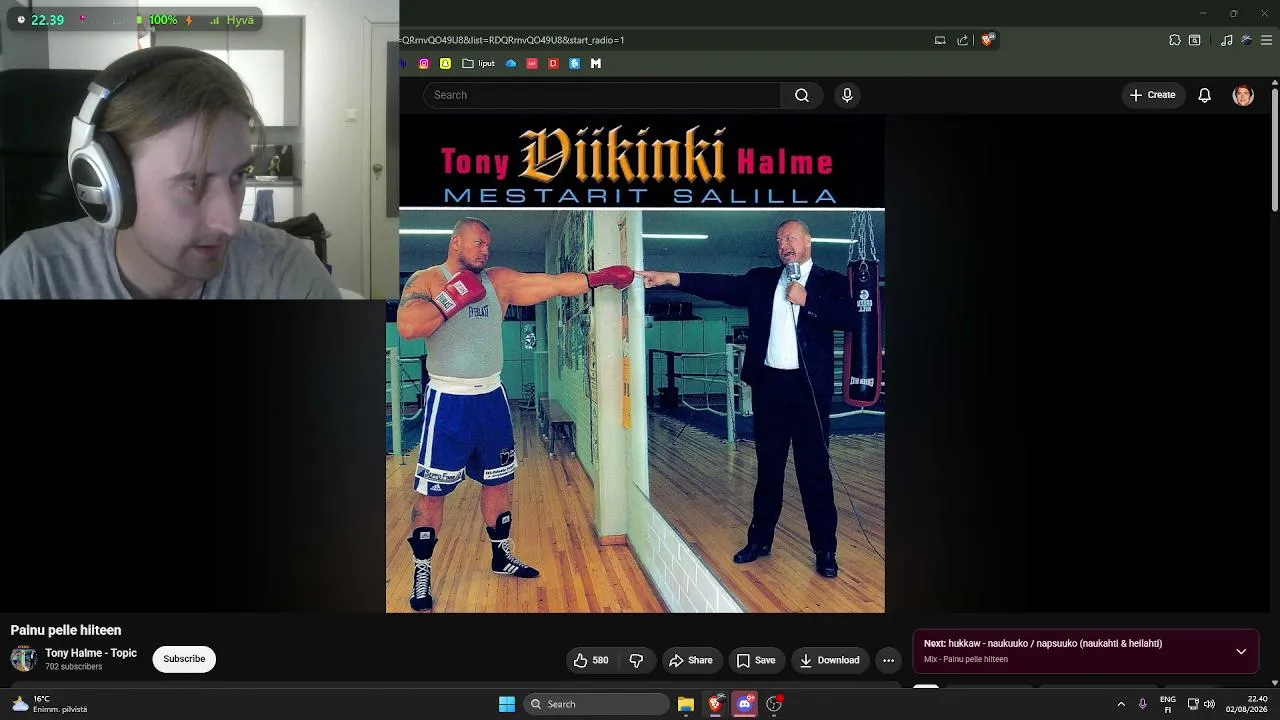This screenshot has height=720, width=1280.
Task: Click the cast screen icon in address bar
Action: (x=940, y=40)
